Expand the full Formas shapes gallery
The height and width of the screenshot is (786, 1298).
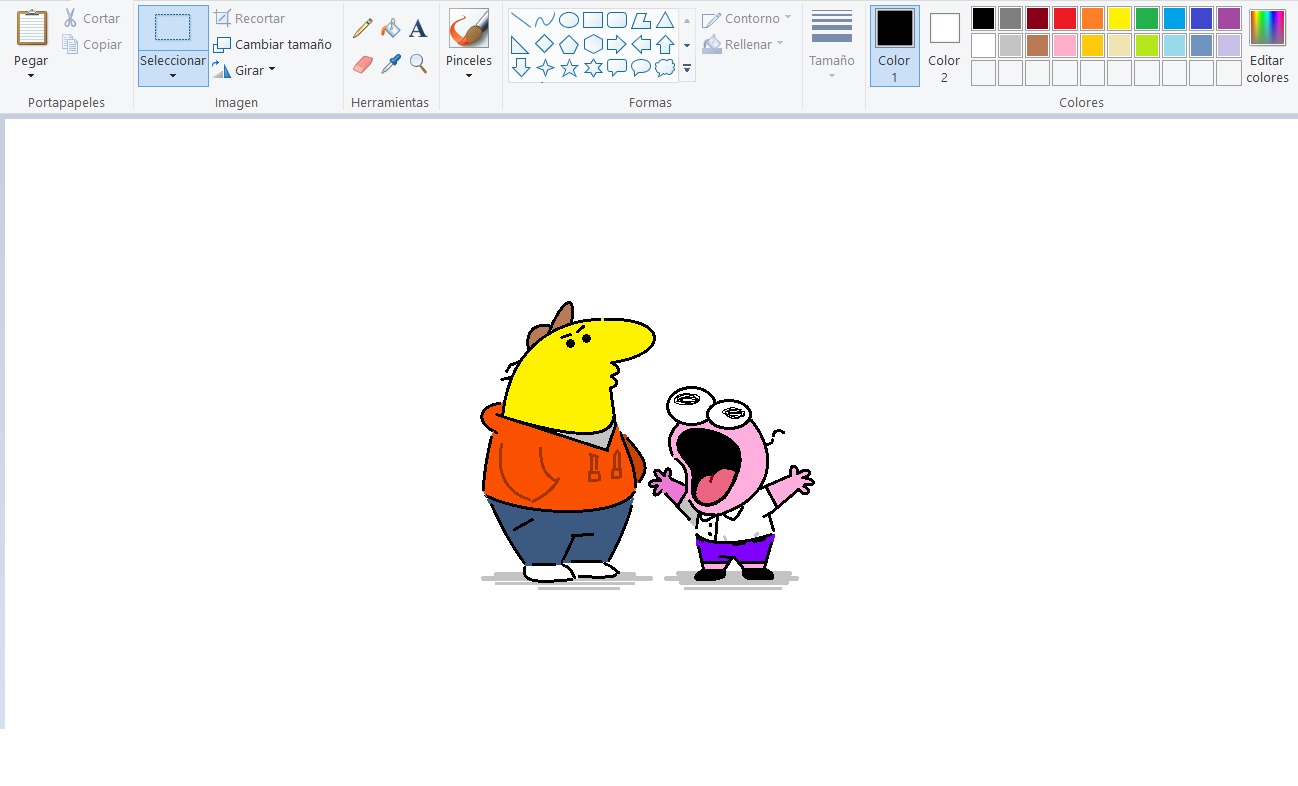click(x=687, y=69)
